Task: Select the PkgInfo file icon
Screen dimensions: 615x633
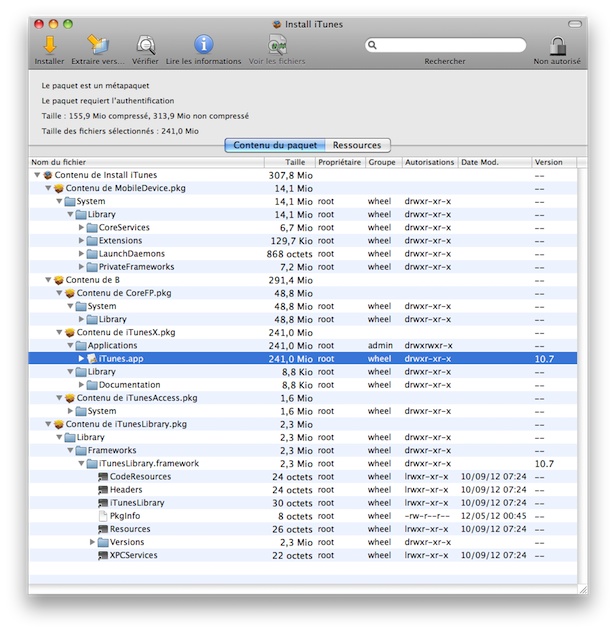Action: (x=103, y=516)
